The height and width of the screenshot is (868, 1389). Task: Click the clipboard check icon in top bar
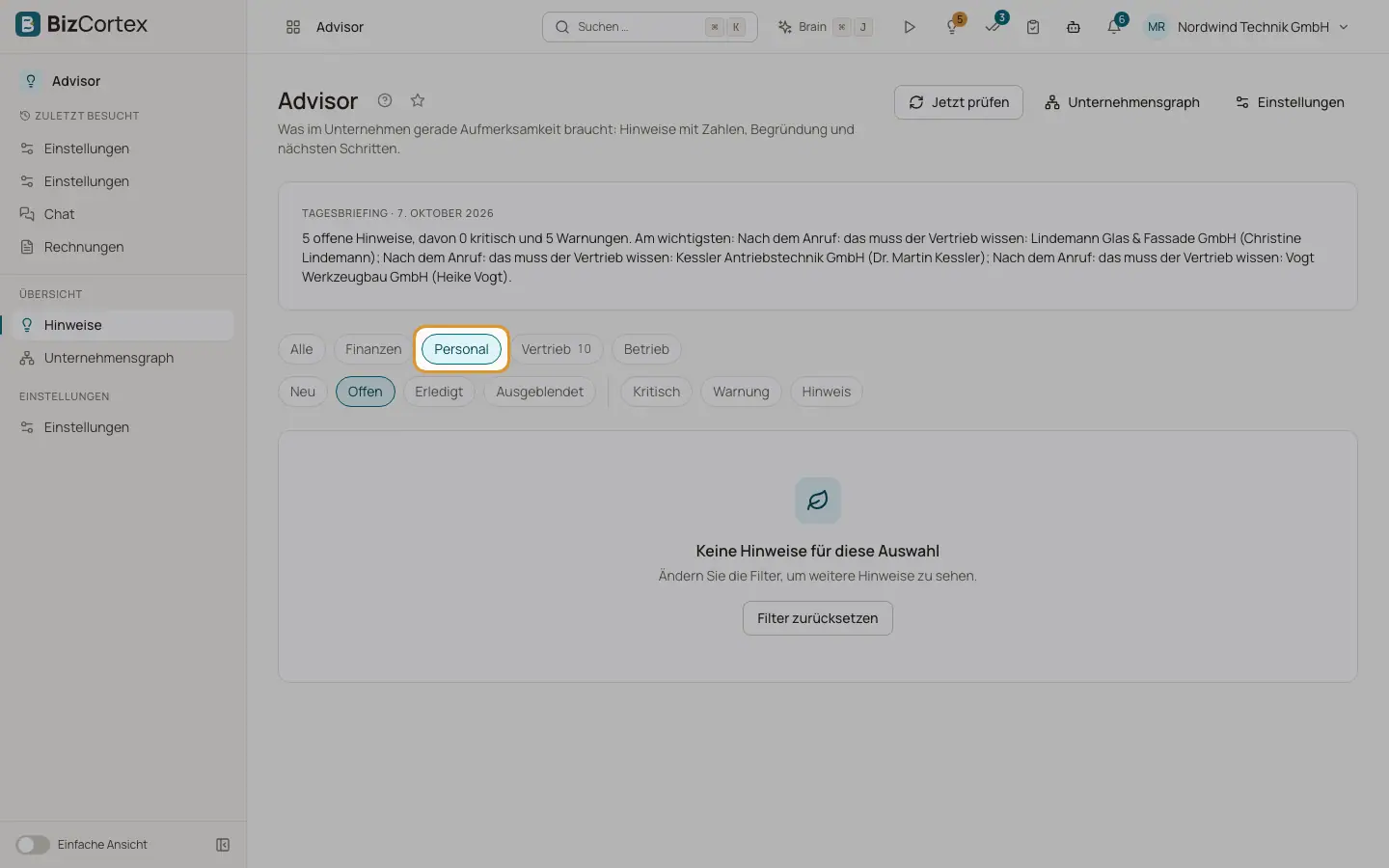(x=1033, y=27)
